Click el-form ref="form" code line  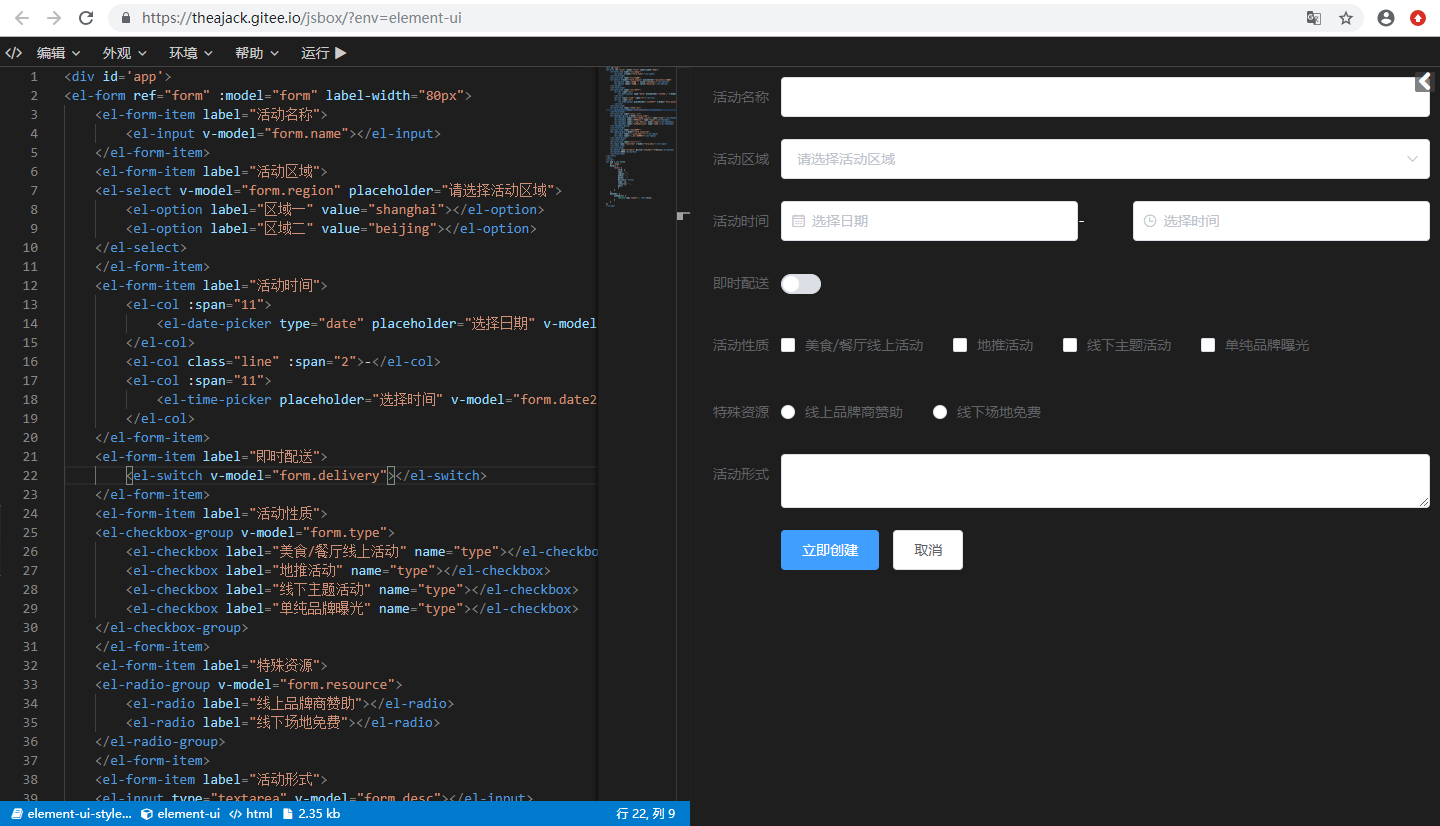coord(267,95)
